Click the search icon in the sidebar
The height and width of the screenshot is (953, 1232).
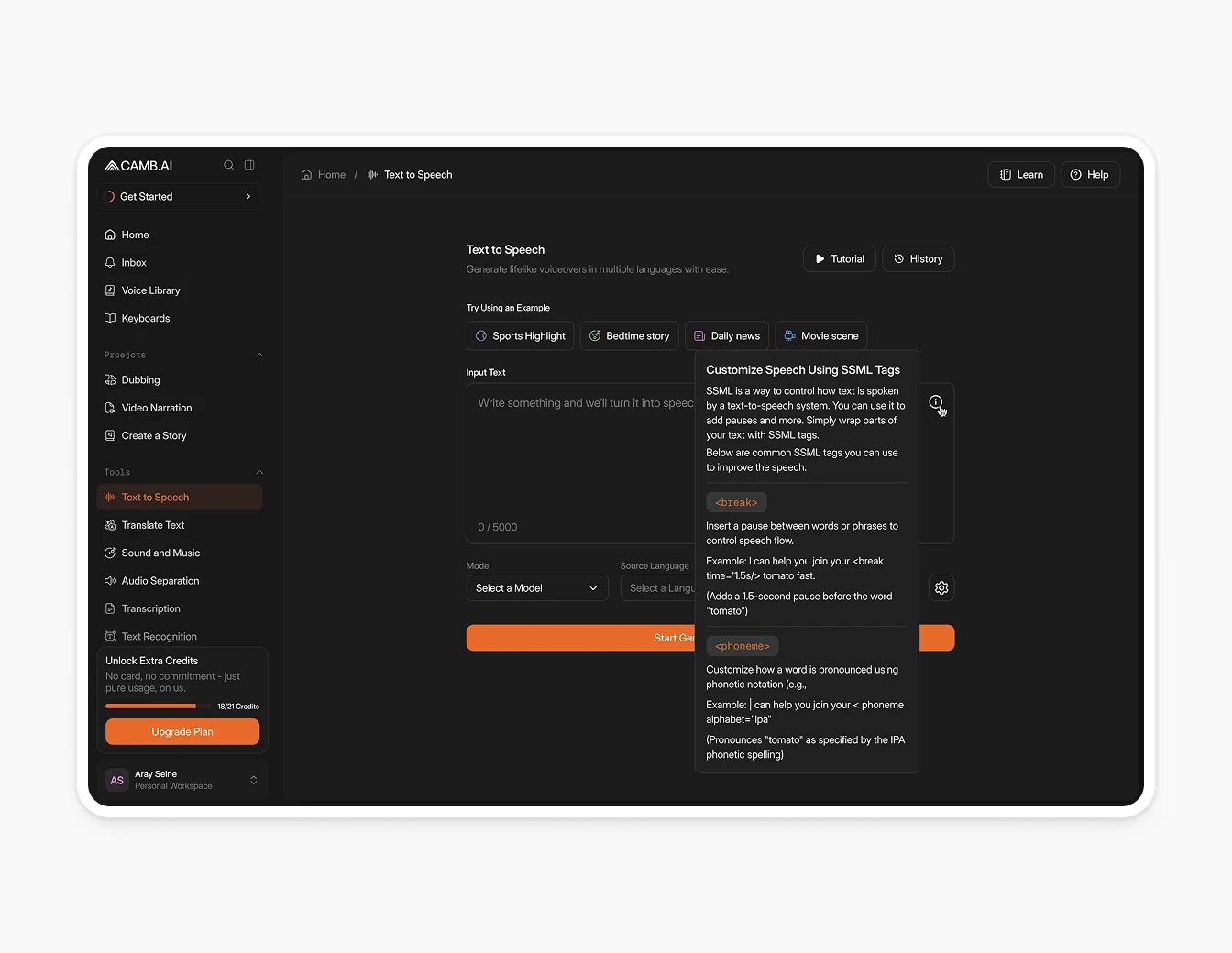228,165
